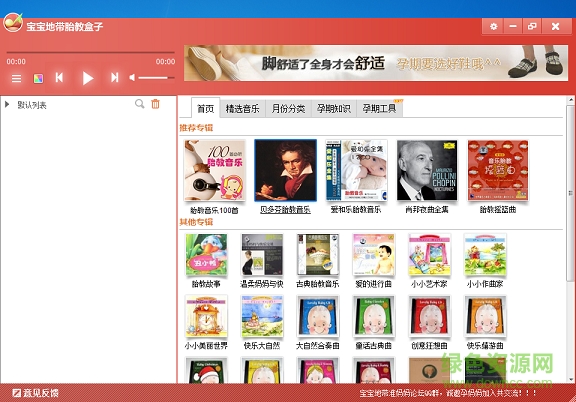The height and width of the screenshot is (402, 576).
Task: Open the shoe advertisement banner
Action: point(376,63)
